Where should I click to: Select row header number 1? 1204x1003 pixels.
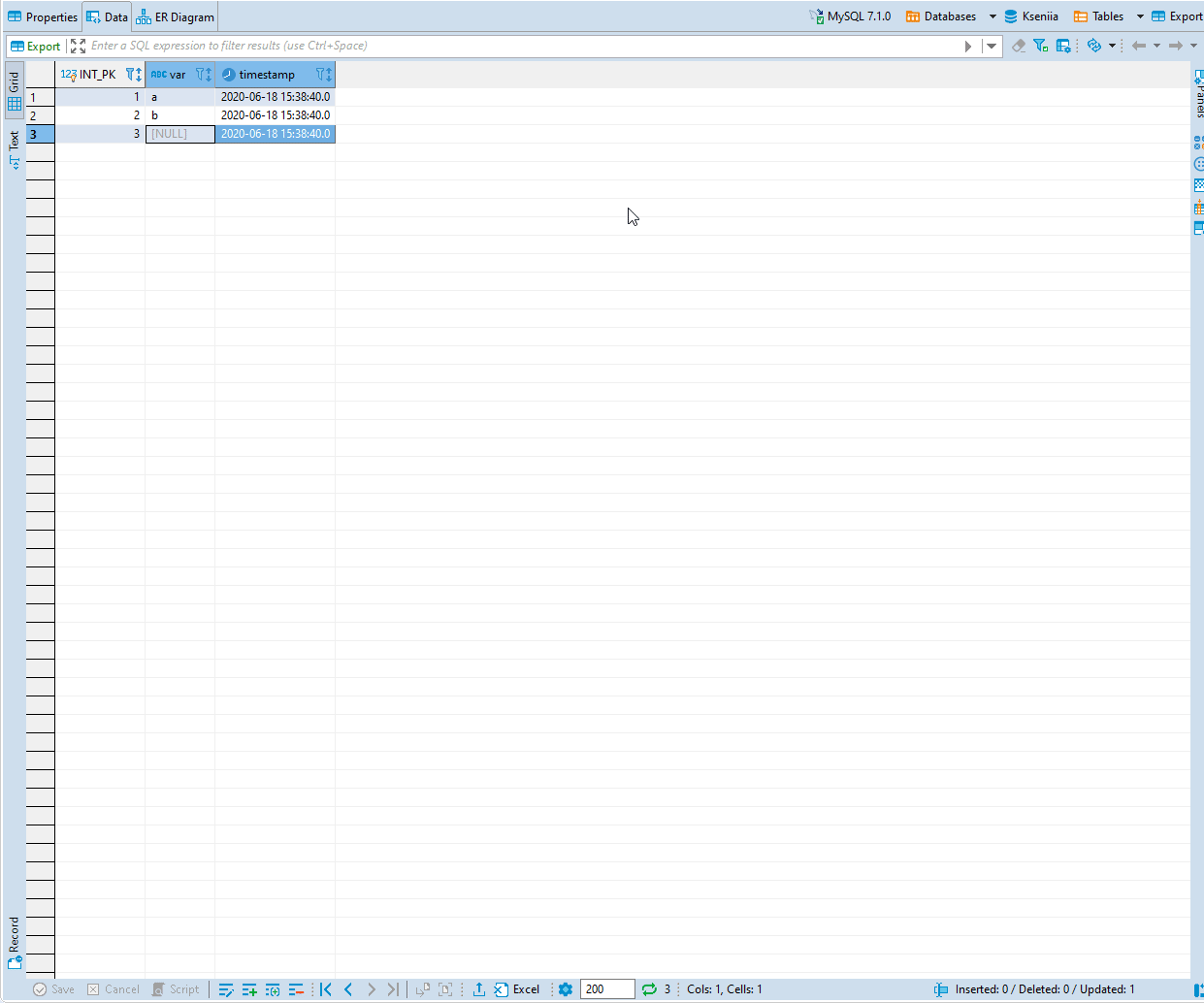[40, 97]
